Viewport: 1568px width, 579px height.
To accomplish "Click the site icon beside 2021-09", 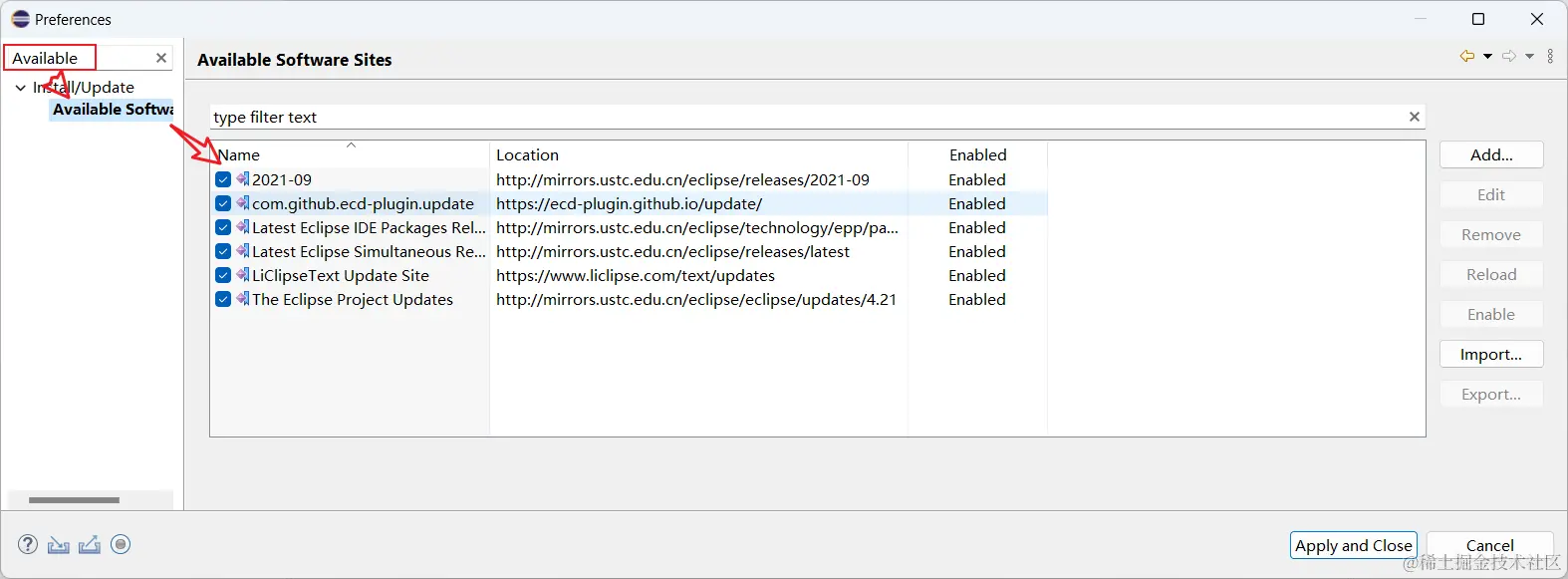I will 243,179.
